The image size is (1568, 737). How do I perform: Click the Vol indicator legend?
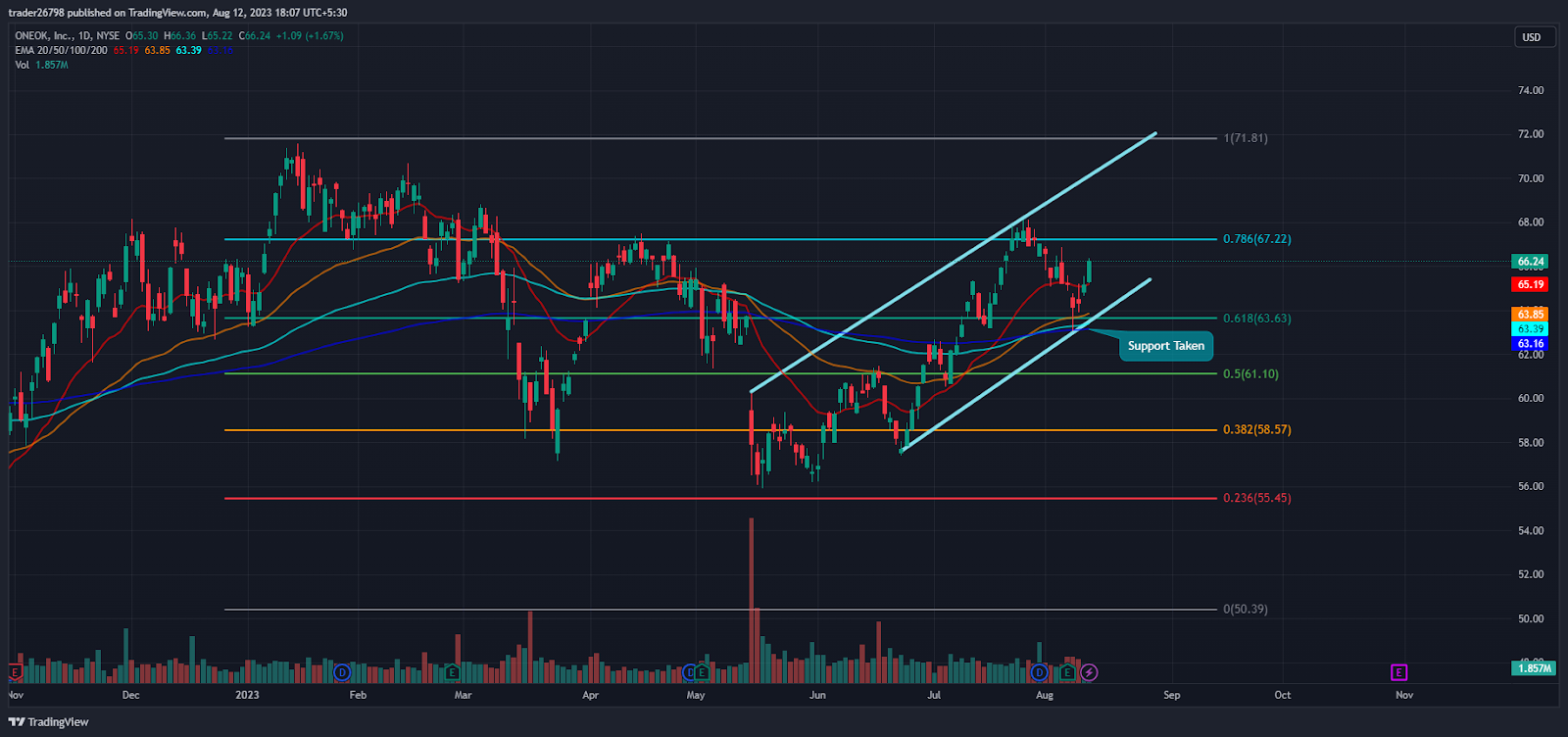(22, 65)
